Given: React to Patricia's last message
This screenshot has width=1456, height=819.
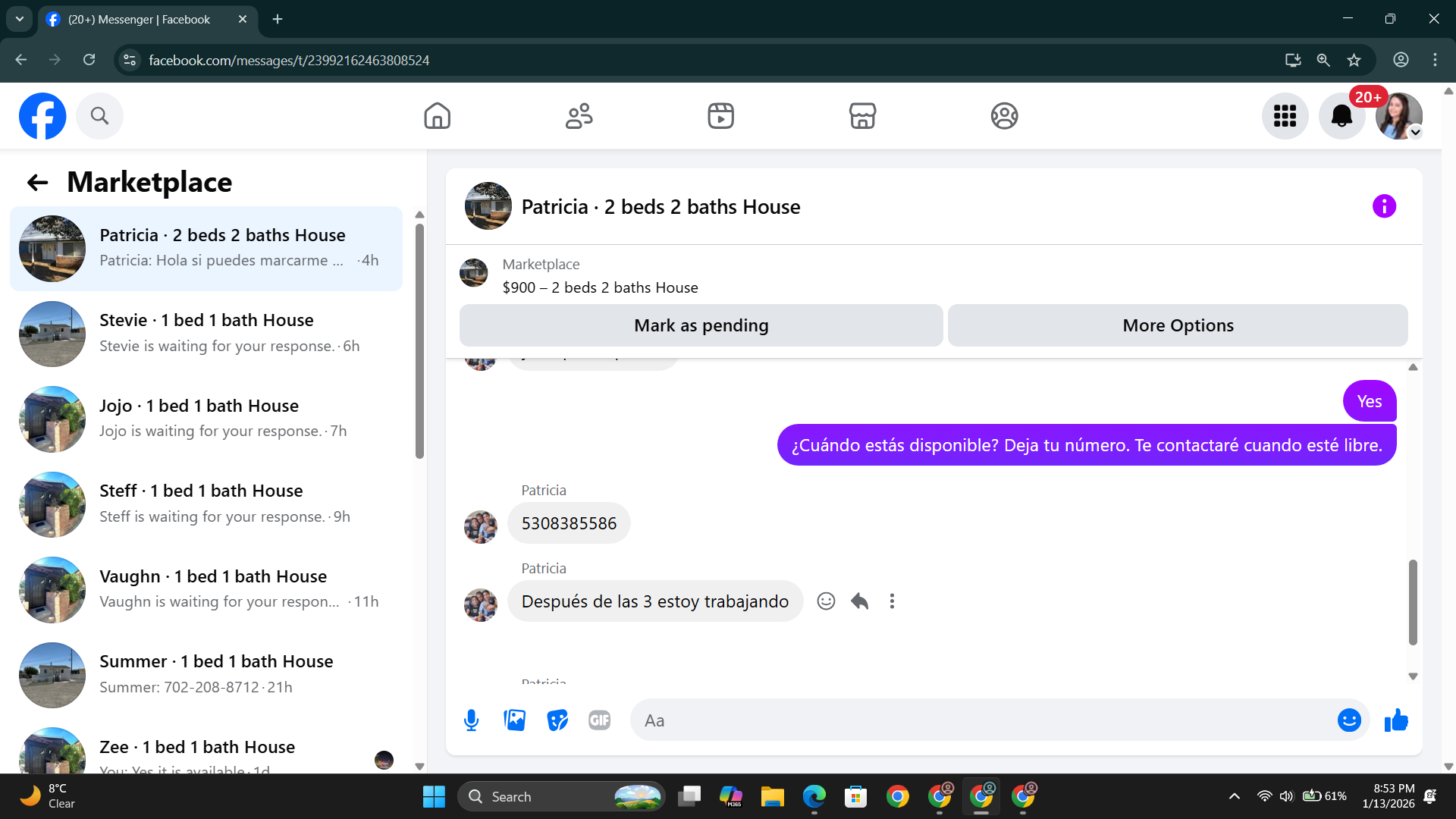Looking at the screenshot, I should (x=826, y=601).
